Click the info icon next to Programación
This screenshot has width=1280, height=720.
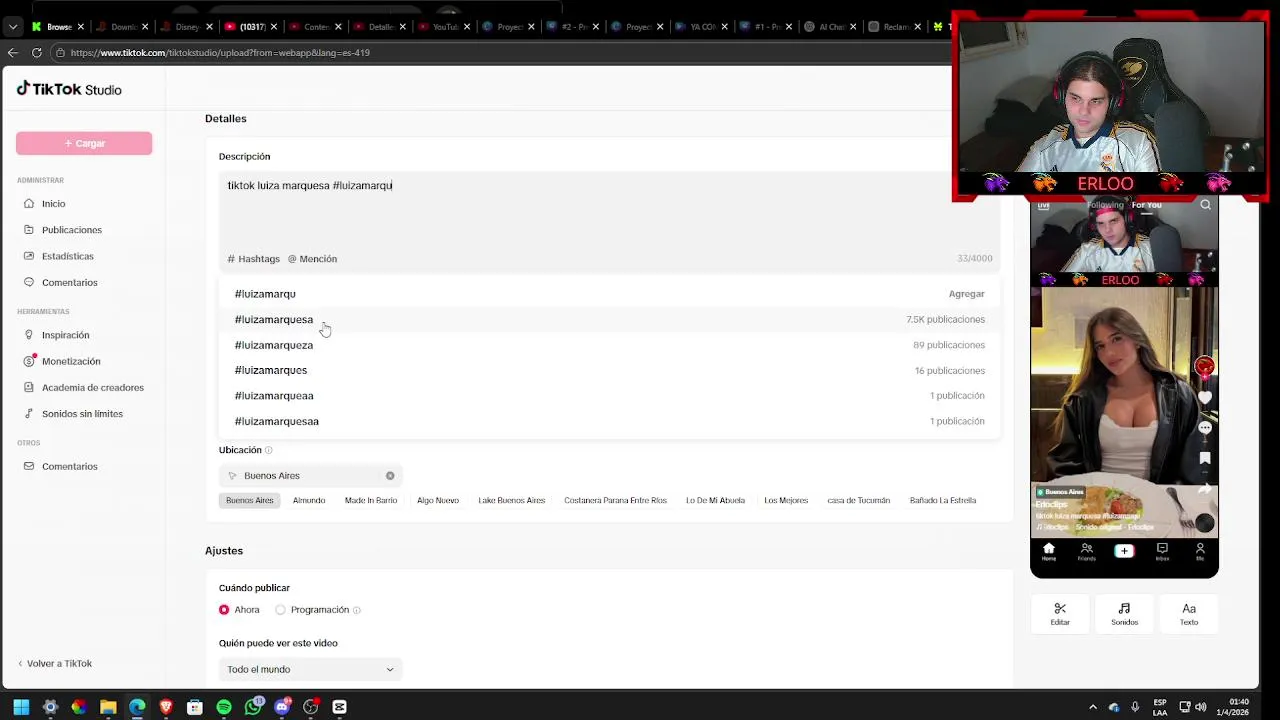tap(356, 610)
